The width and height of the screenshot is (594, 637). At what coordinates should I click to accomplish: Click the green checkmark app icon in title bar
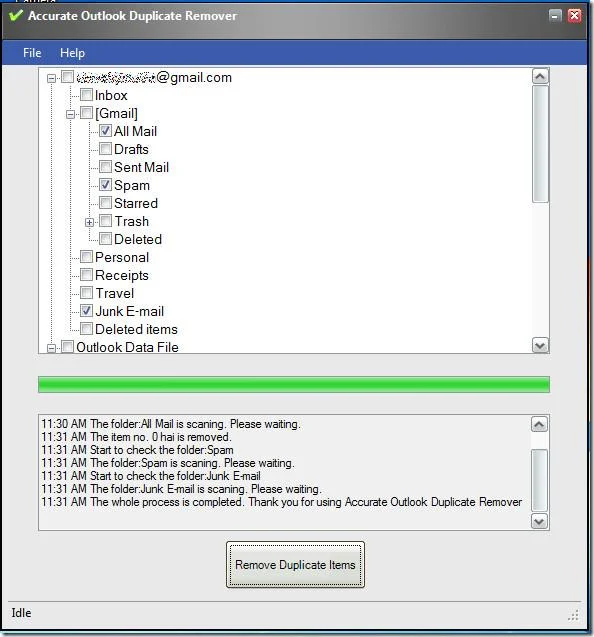tap(16, 16)
